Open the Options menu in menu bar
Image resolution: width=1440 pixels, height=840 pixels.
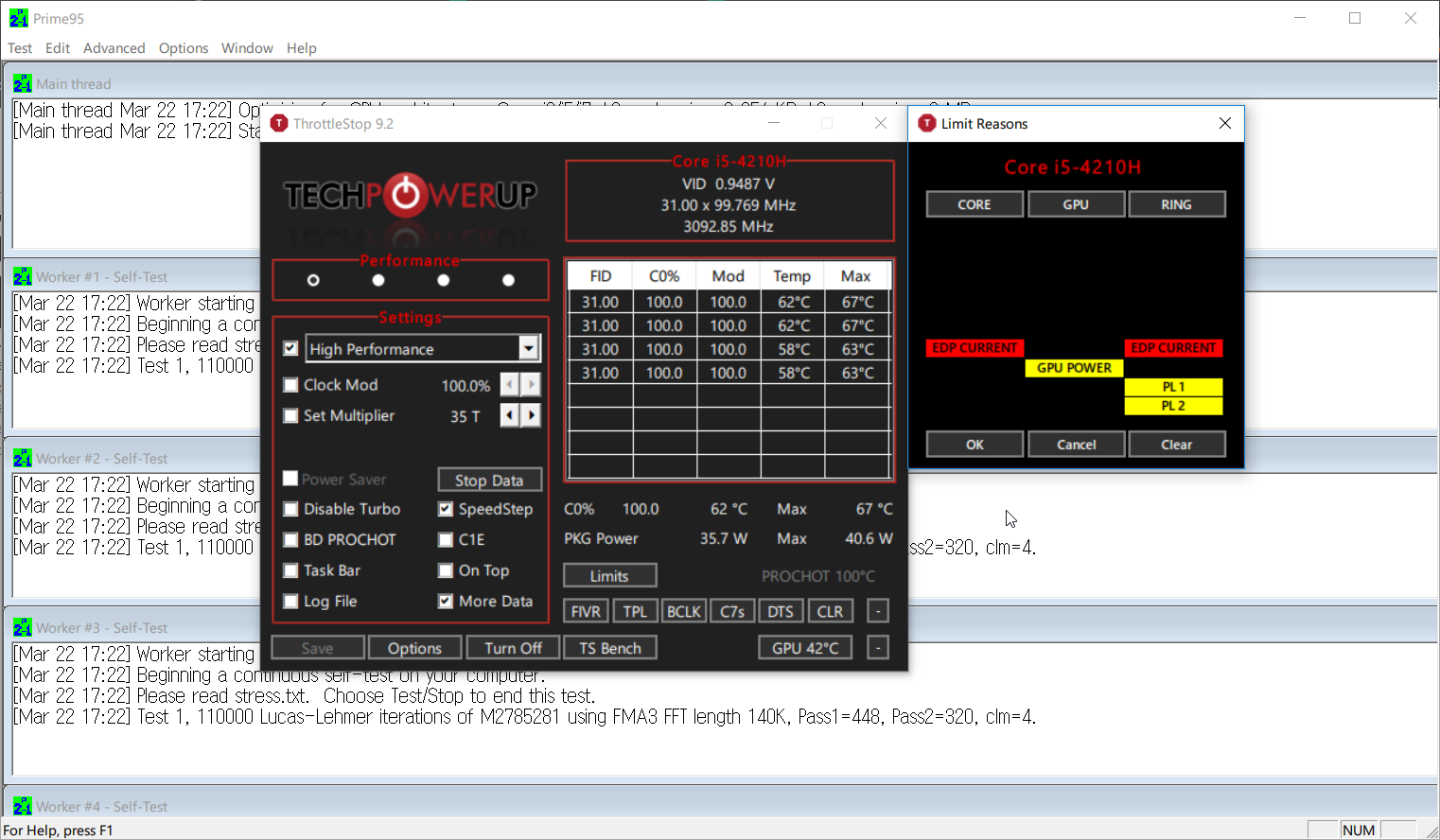[x=184, y=48]
